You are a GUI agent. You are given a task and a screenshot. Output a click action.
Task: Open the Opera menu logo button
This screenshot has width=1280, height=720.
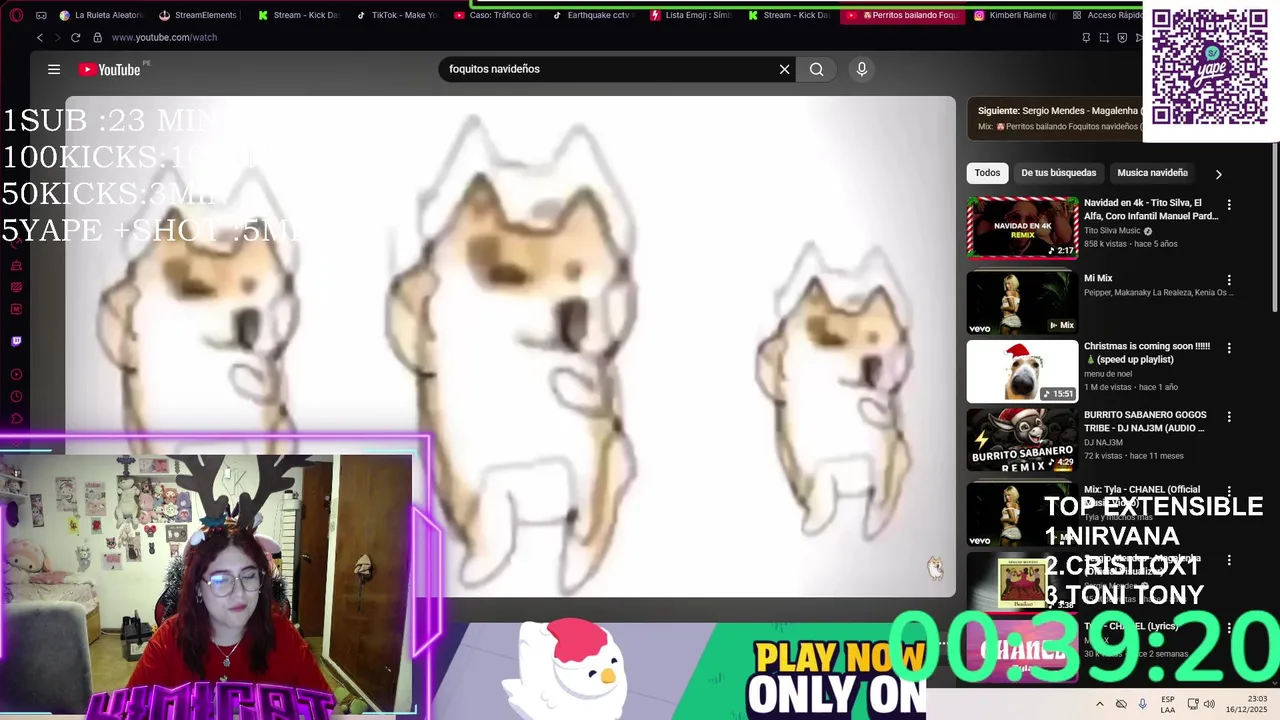click(14, 15)
